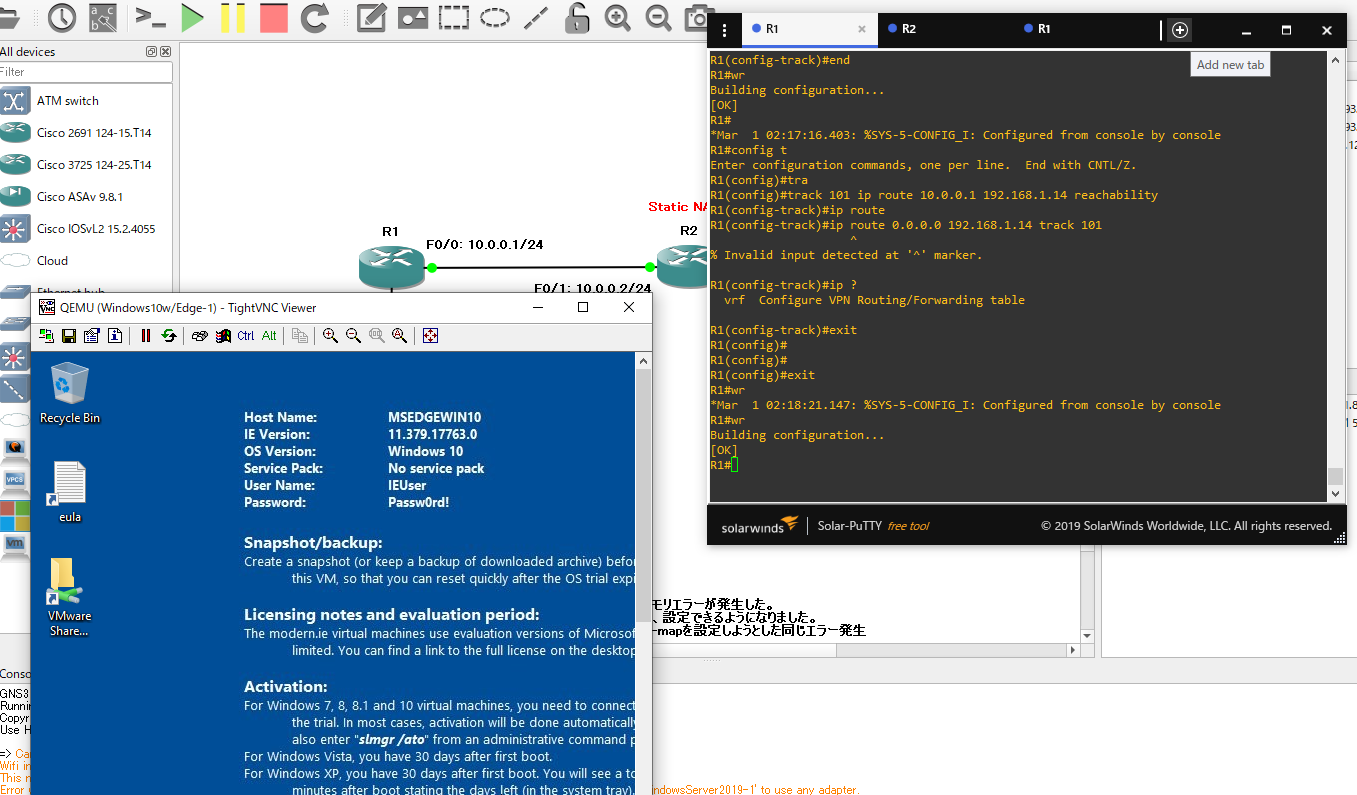Click the Solar-PuTTY terminal scrollbar up arrow

click(1335, 60)
